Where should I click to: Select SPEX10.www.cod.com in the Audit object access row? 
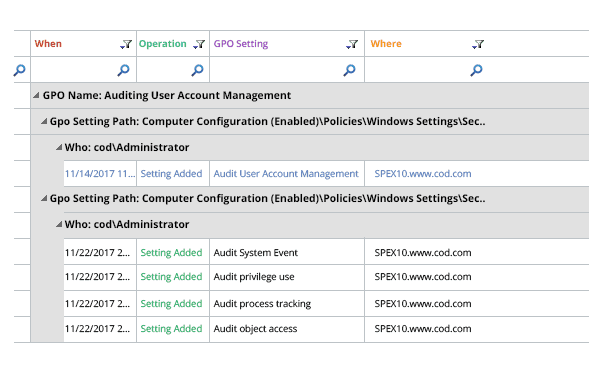pos(423,329)
